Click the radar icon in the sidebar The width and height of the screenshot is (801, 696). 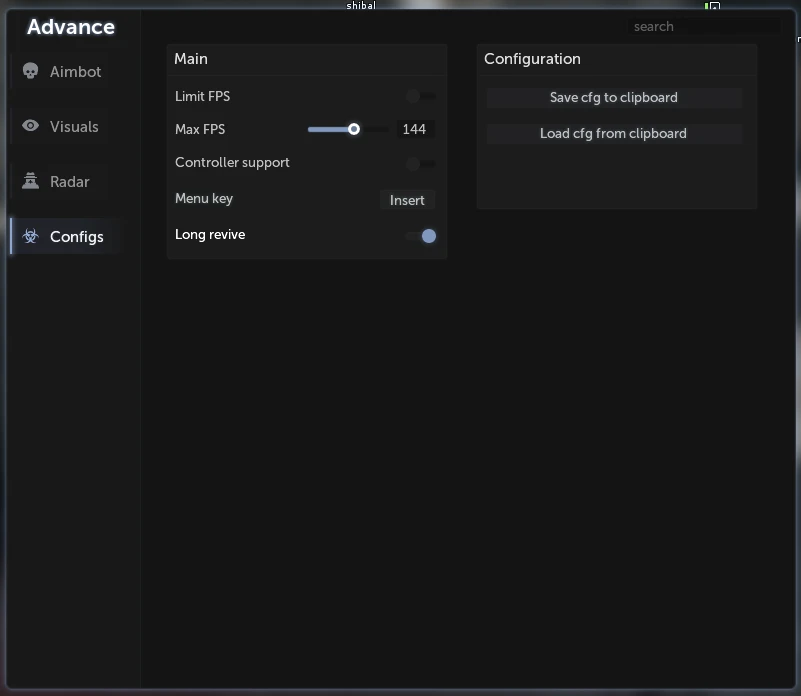[x=31, y=180]
